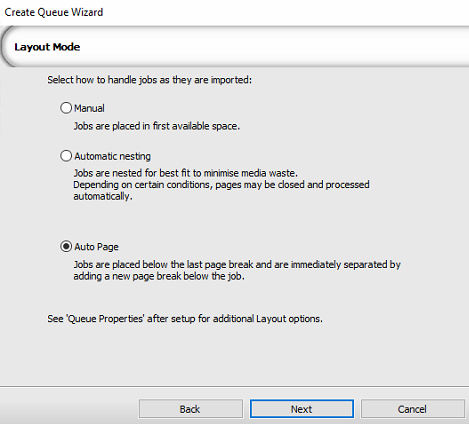
Task: Cancel the Create Queue Wizard
Action: pos(412,409)
